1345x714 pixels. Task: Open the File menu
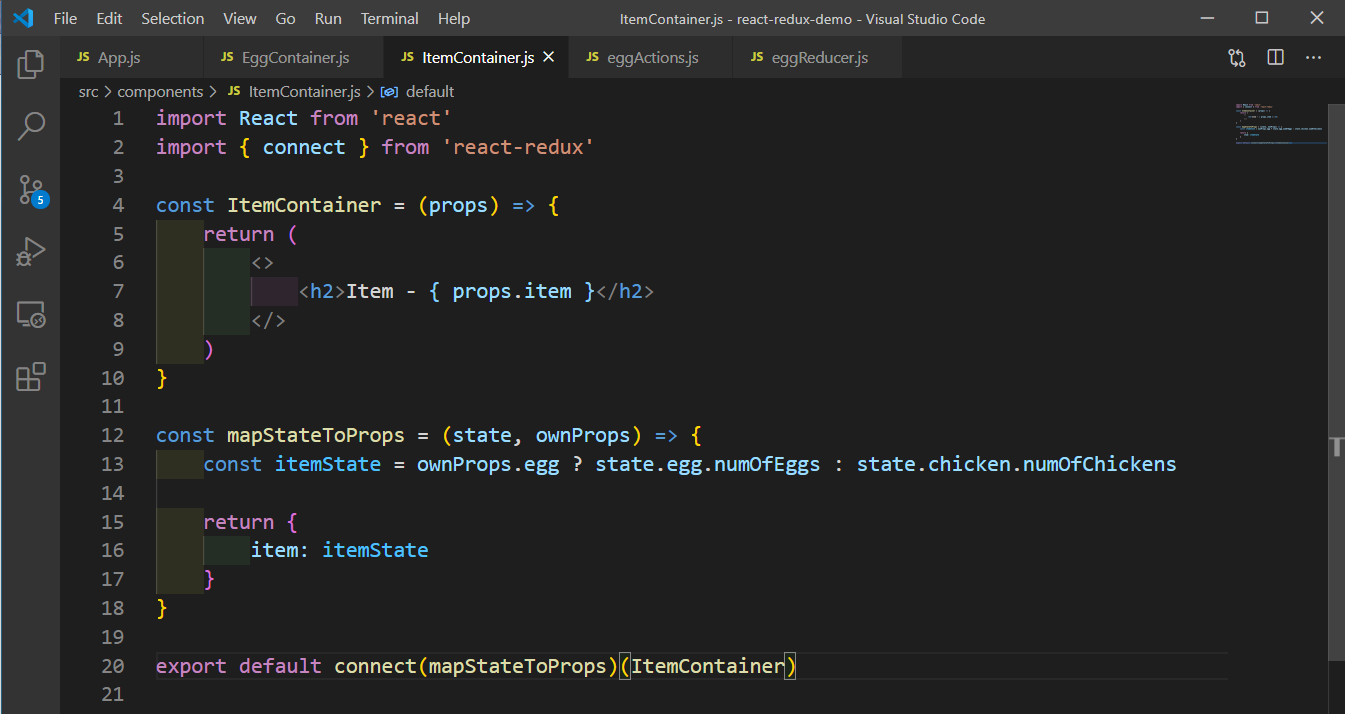[65, 19]
